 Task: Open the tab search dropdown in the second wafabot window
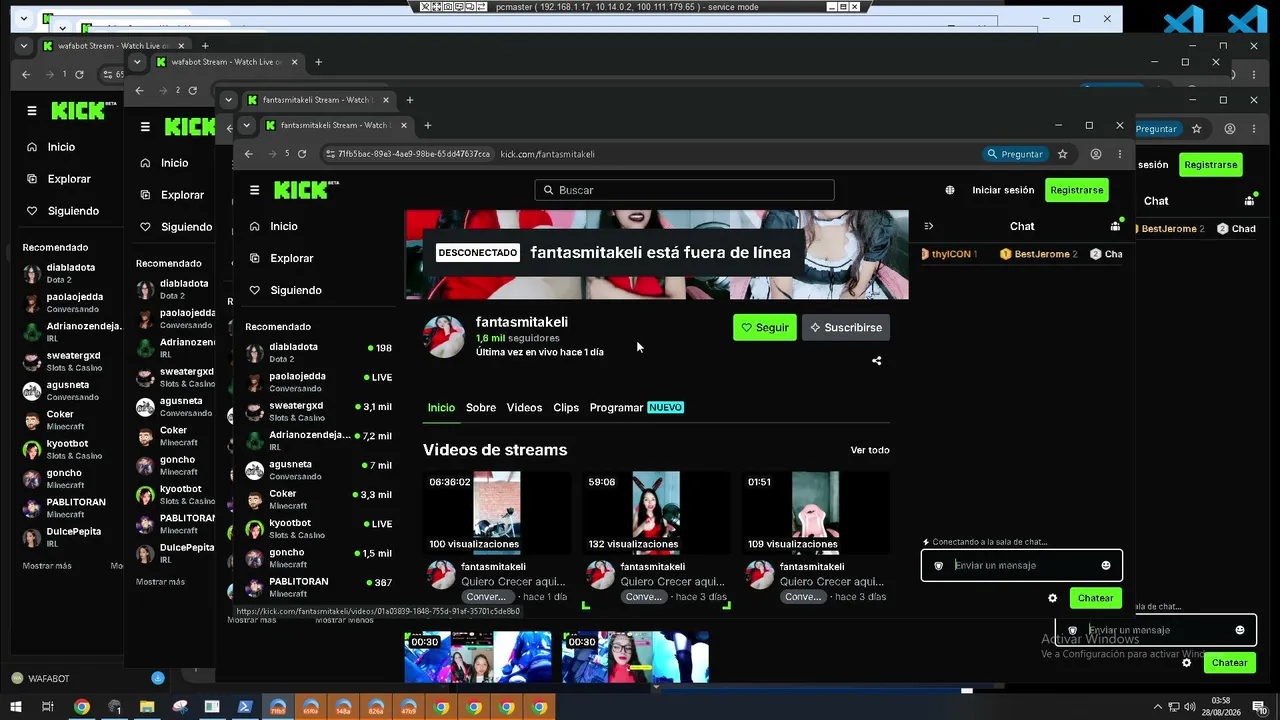pos(137,62)
